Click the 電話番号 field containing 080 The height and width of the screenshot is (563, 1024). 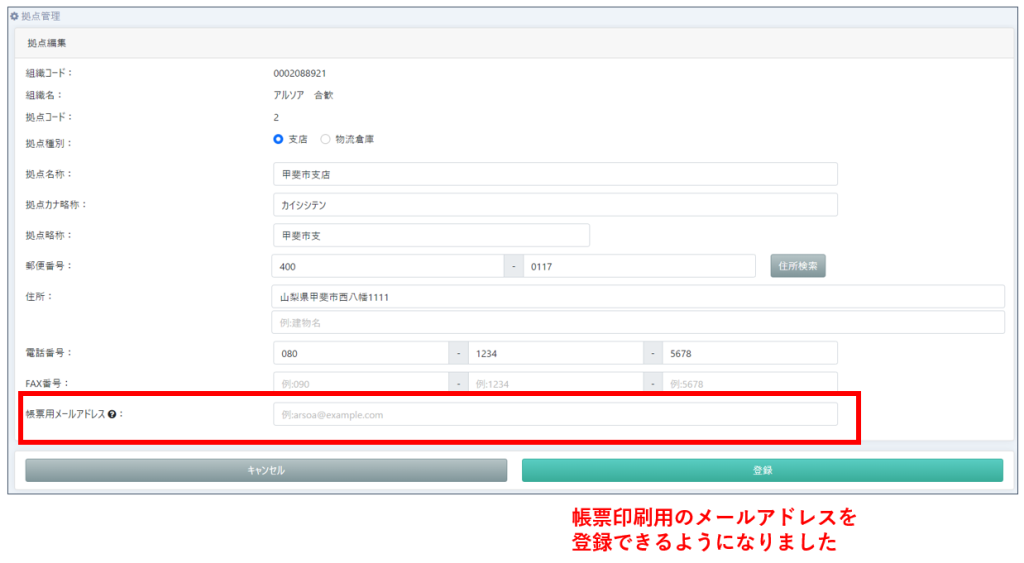pos(360,353)
